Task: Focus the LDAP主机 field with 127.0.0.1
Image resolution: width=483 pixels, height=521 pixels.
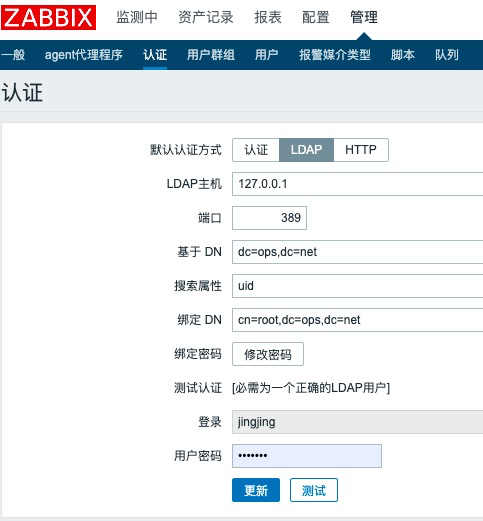Action: point(357,184)
